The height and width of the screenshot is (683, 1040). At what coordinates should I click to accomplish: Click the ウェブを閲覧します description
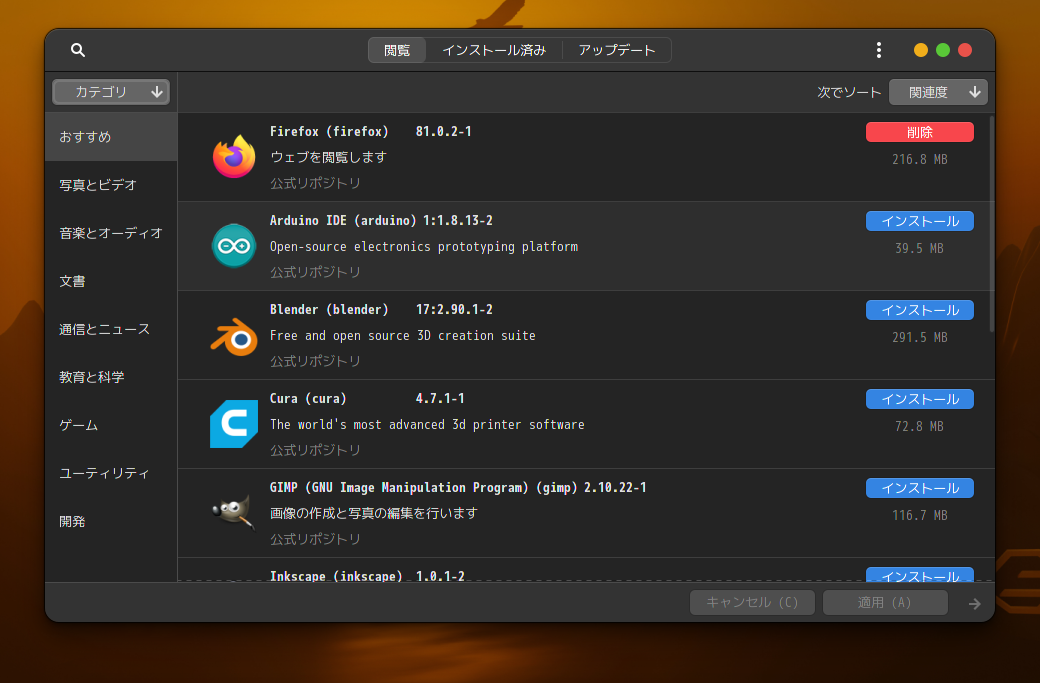click(x=328, y=157)
